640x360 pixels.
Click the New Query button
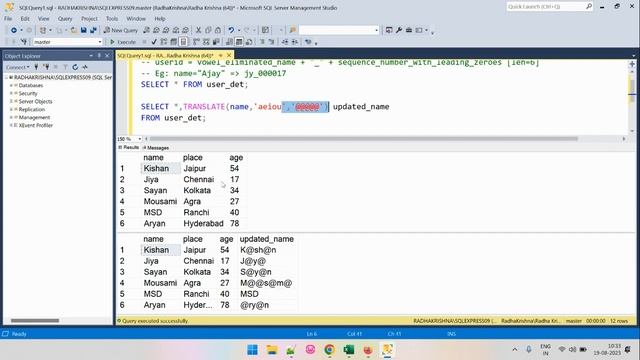pyautogui.click(x=121, y=30)
